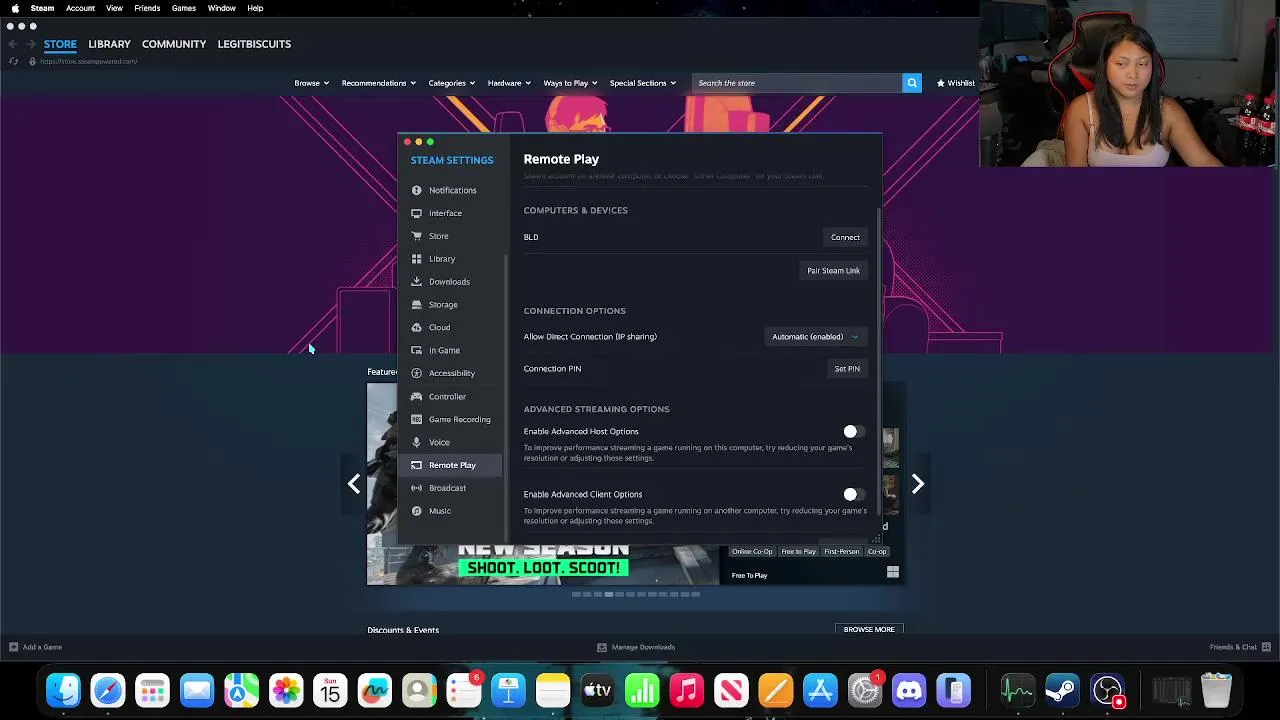Select the Store bag icon in settings
The image size is (1280, 720).
(x=416, y=236)
